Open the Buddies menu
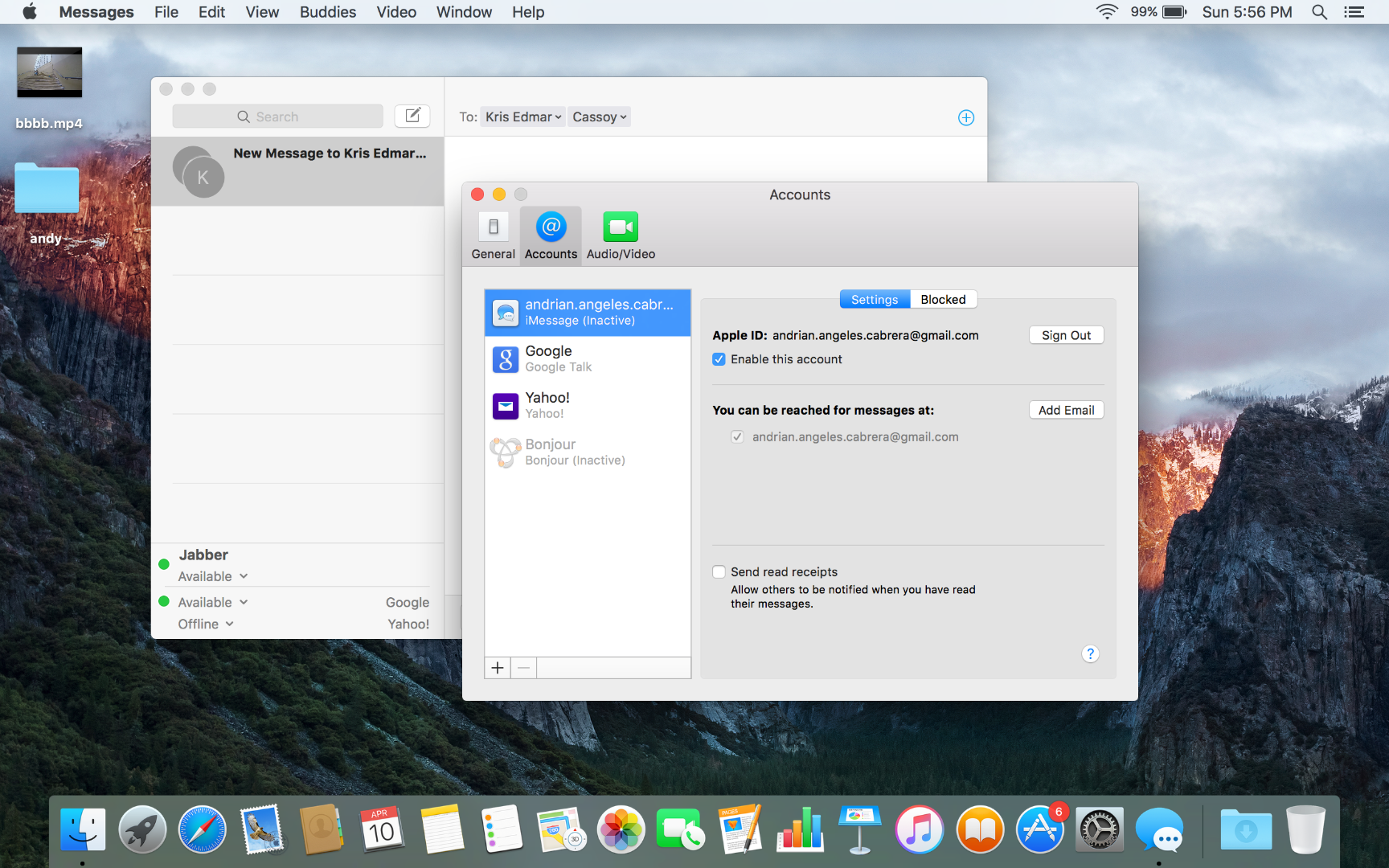This screenshot has height=868, width=1389. 328,12
